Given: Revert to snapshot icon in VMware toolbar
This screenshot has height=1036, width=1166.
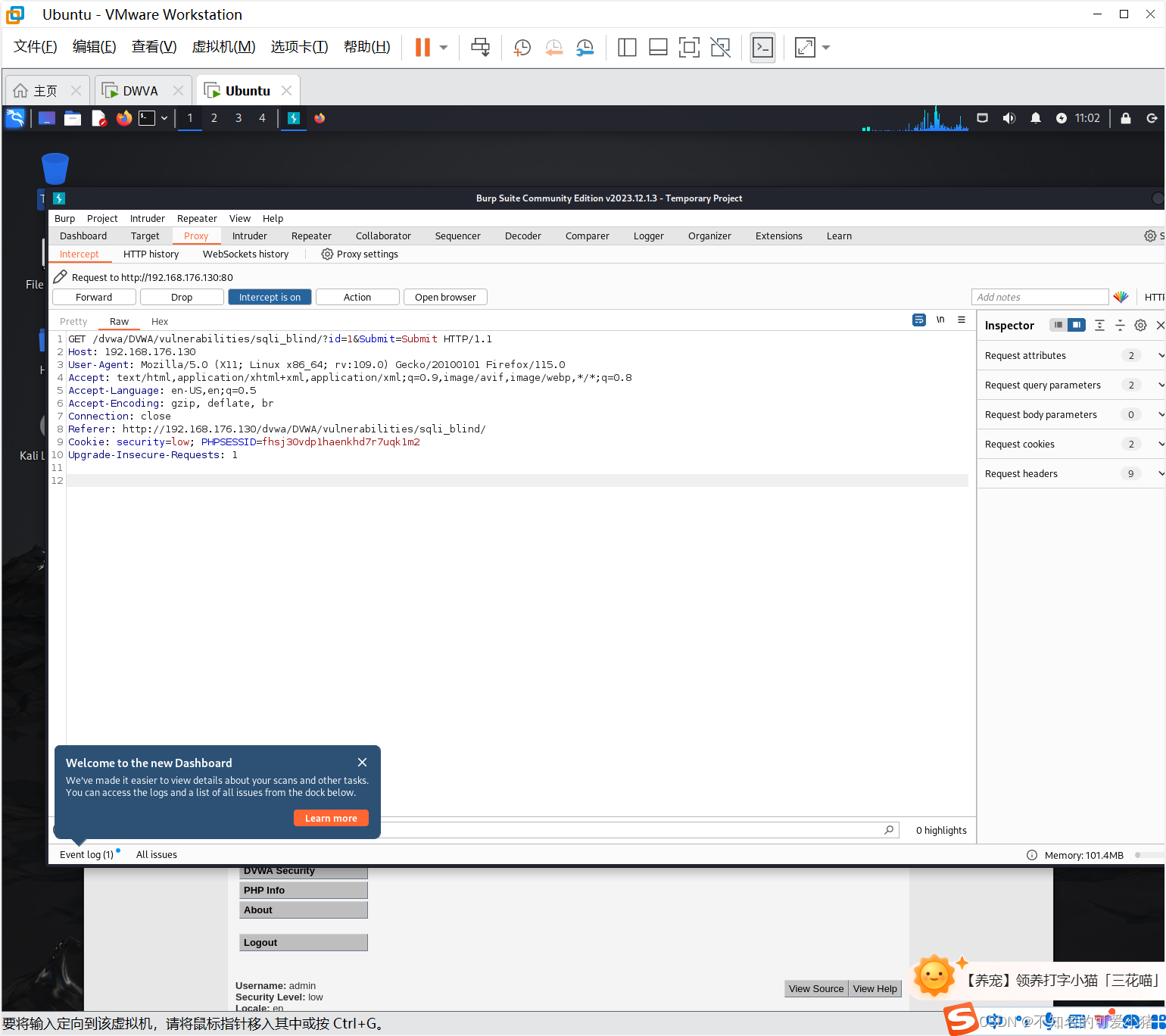Looking at the screenshot, I should click(x=553, y=48).
